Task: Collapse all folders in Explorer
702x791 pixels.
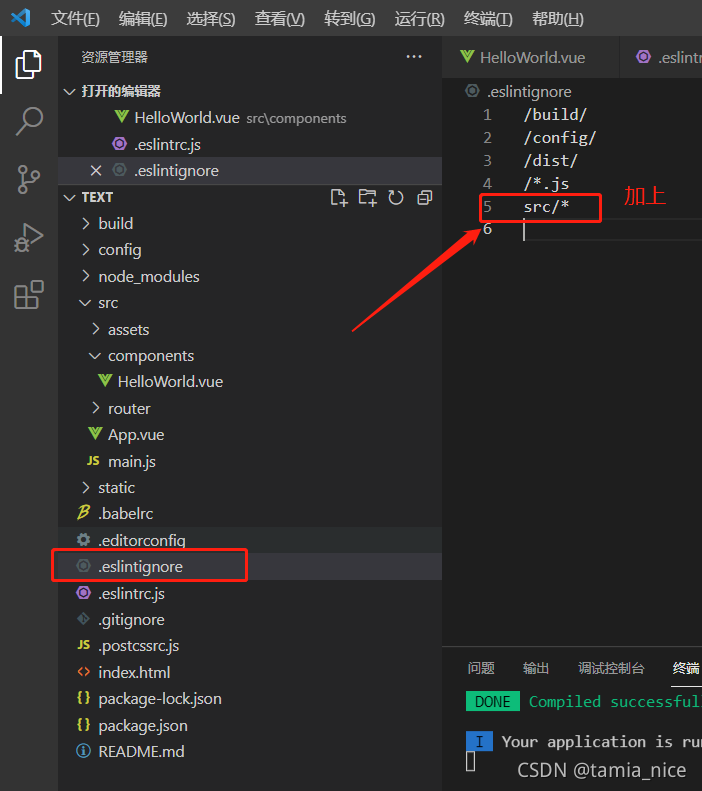Action: pyautogui.click(x=425, y=197)
